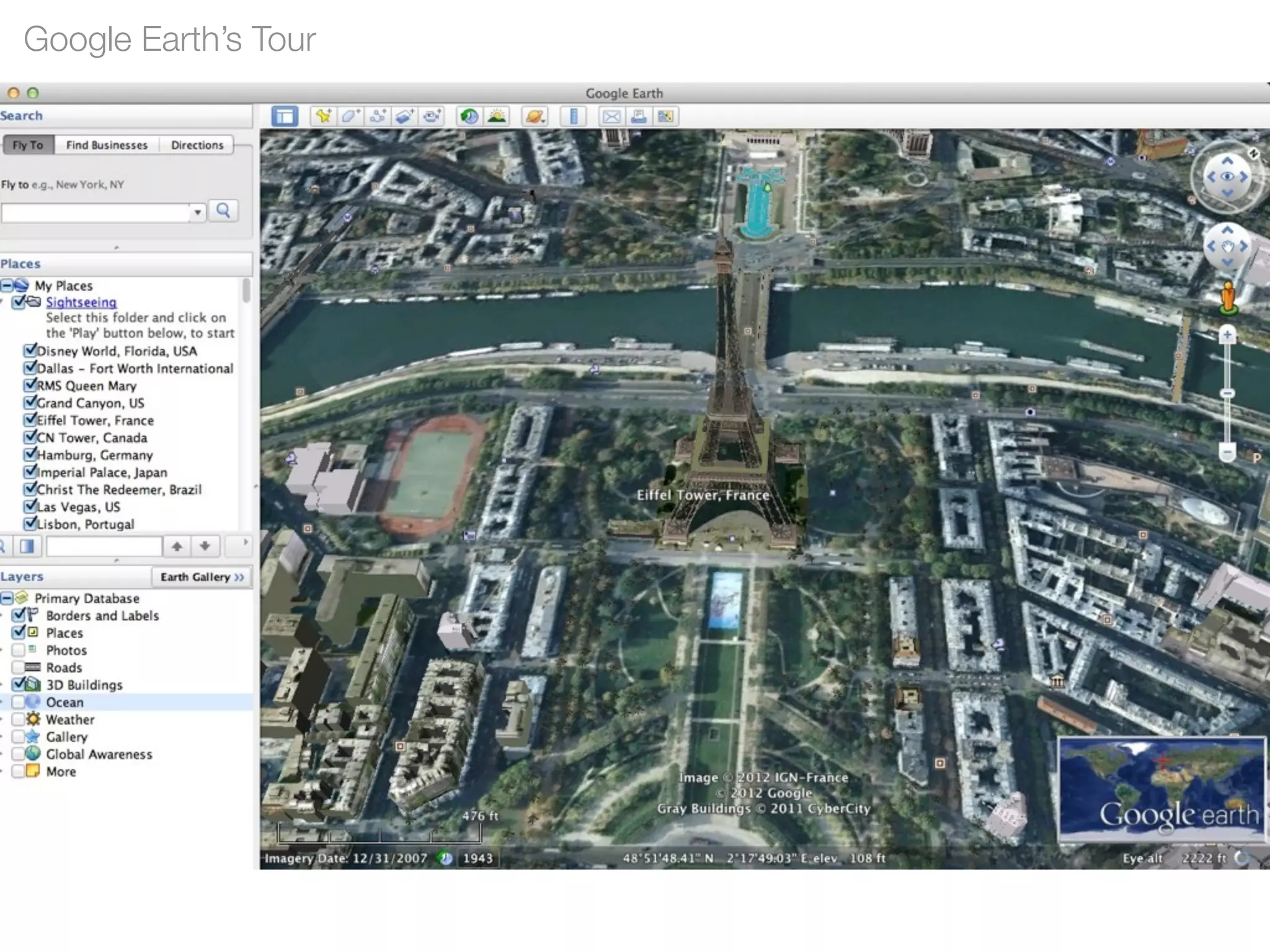Toggle the sidebar panel button
This screenshot has width=1270, height=952.
click(285, 116)
